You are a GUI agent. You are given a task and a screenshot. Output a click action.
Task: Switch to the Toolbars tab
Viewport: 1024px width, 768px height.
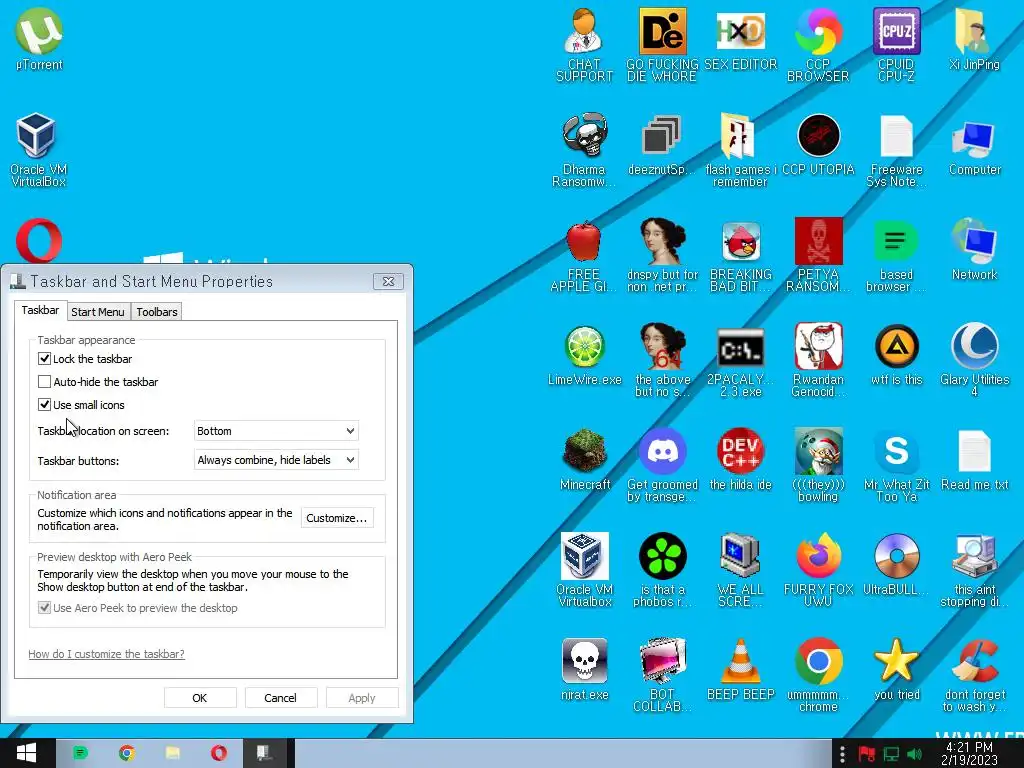click(x=157, y=312)
